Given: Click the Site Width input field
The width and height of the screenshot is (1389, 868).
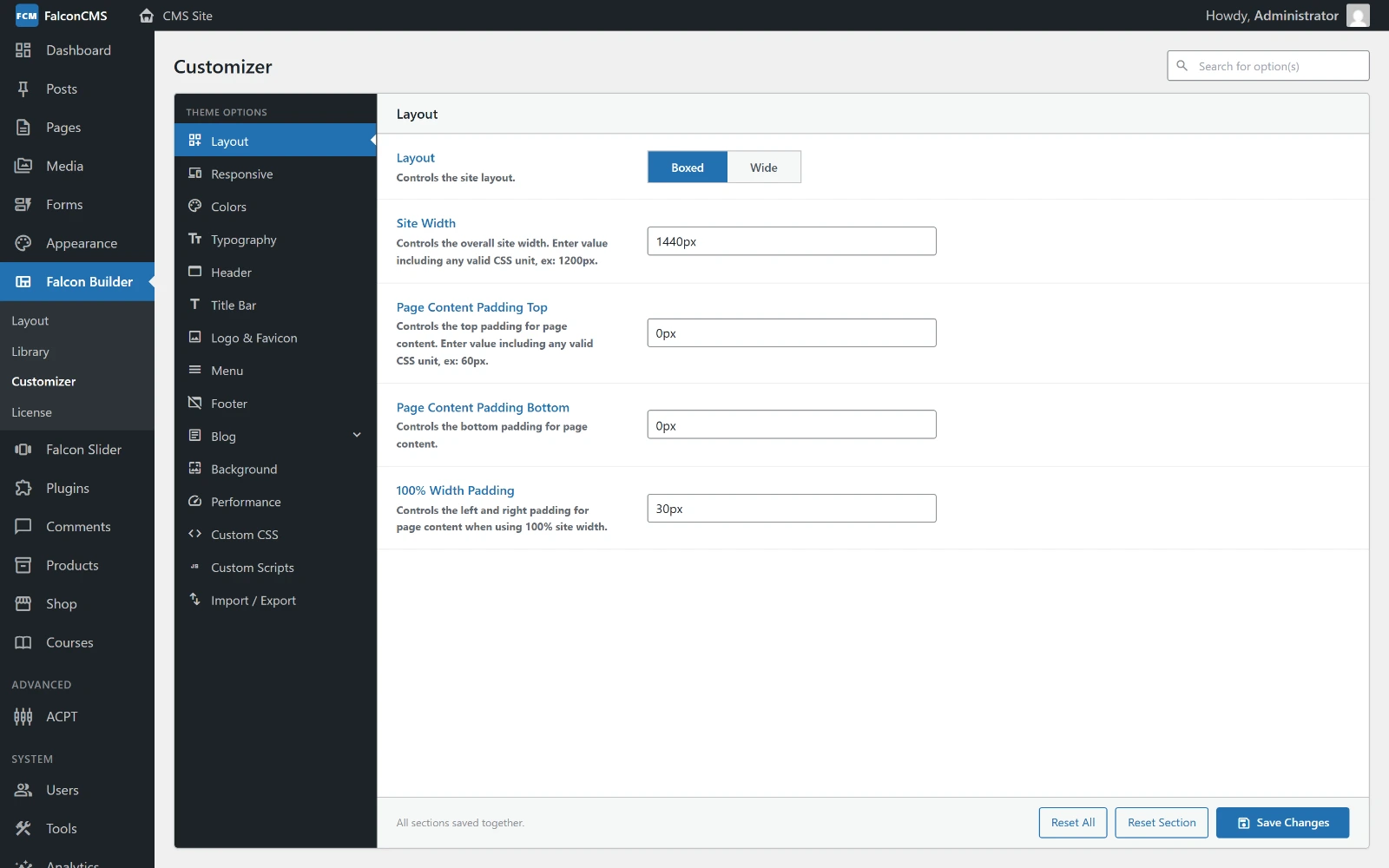Looking at the screenshot, I should [792, 241].
